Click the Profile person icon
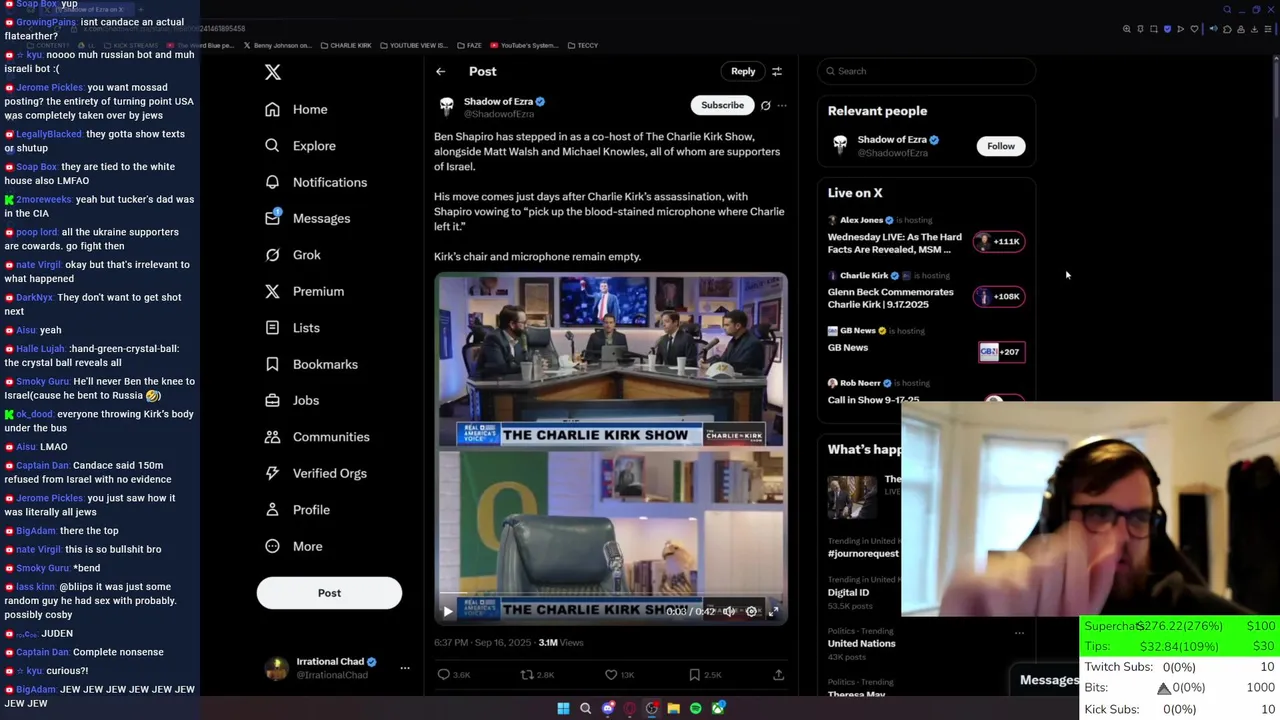The height and width of the screenshot is (720, 1280). coord(272,510)
